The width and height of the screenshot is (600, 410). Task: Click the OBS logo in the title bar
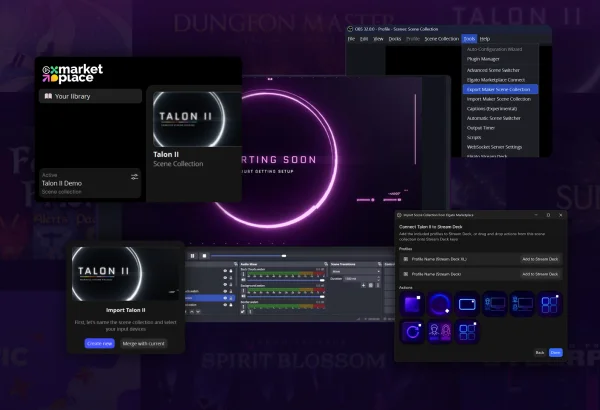(350, 29)
